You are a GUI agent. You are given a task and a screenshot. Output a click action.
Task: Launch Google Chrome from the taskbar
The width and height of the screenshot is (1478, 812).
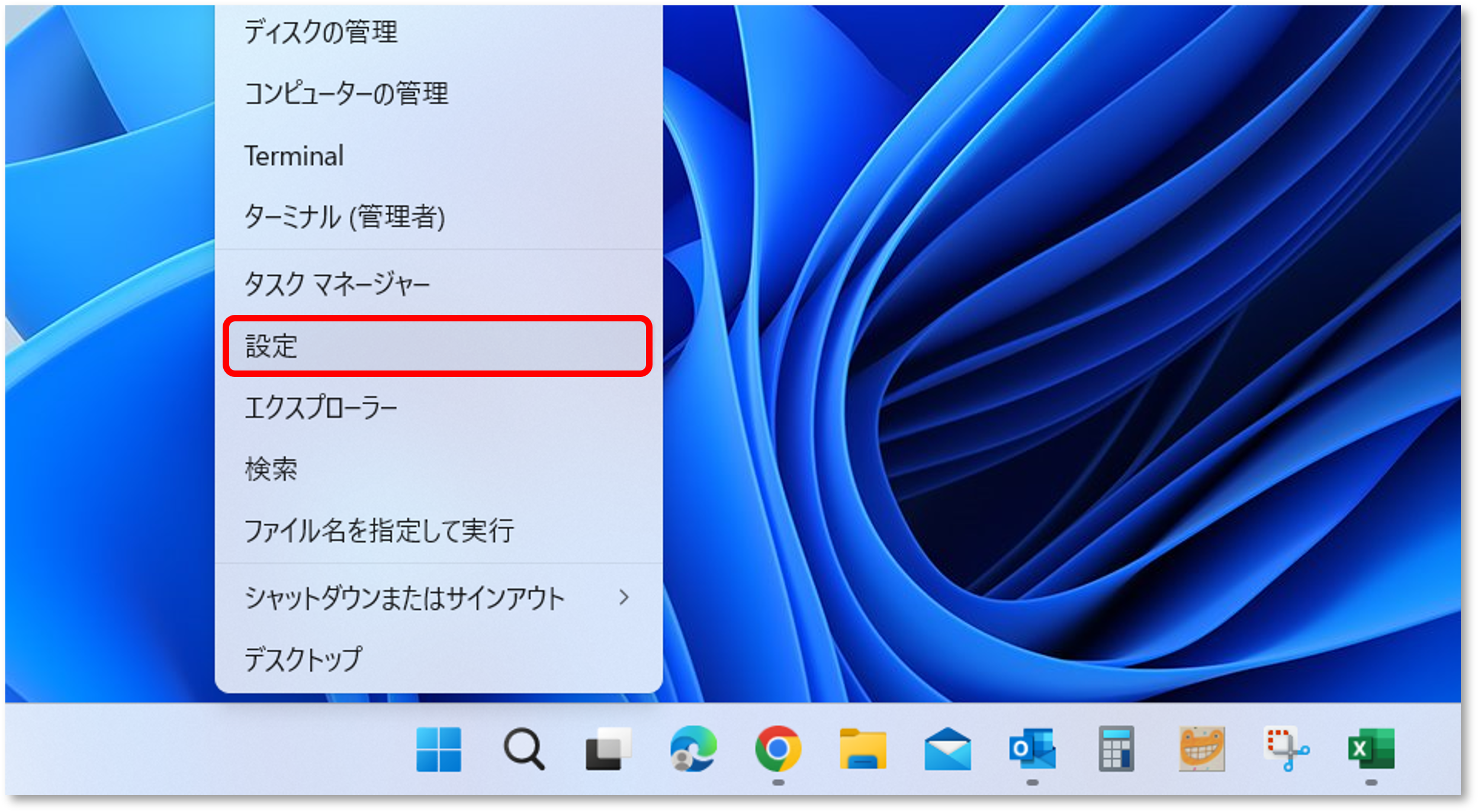pyautogui.click(x=778, y=749)
